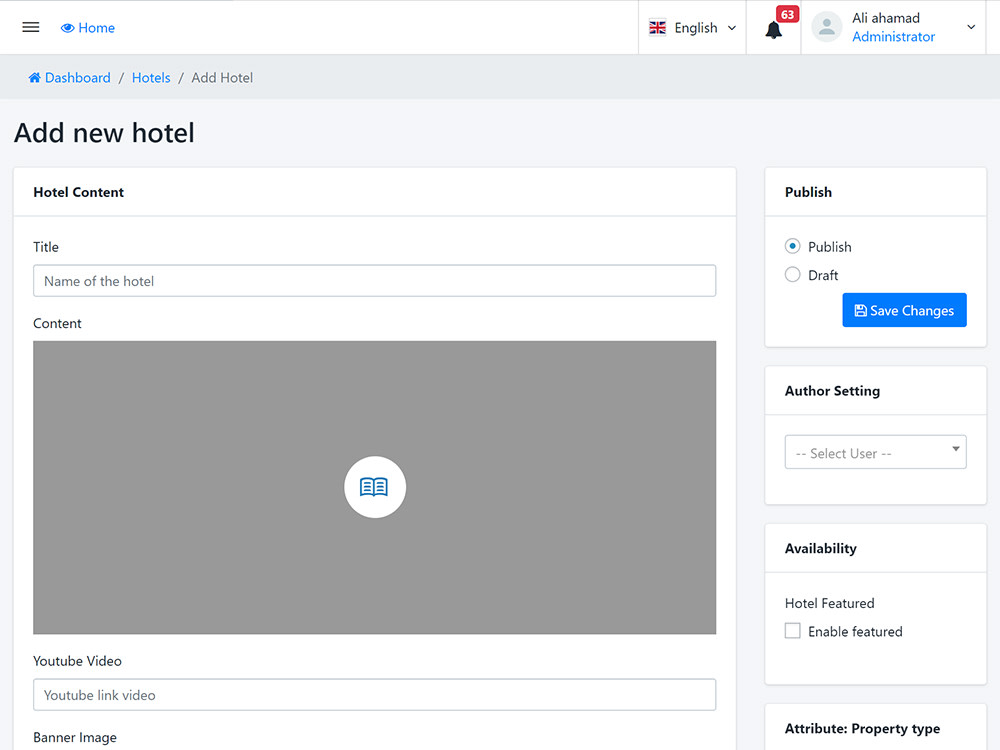This screenshot has height=750, width=1000.
Task: Open the hamburger navigation menu
Action: [x=30, y=27]
